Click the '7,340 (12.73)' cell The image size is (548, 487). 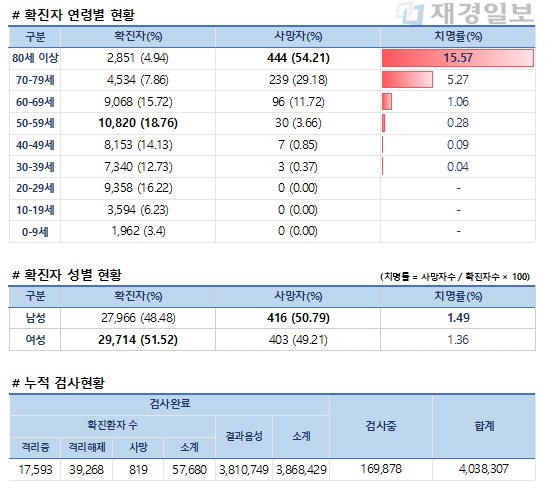138,167
